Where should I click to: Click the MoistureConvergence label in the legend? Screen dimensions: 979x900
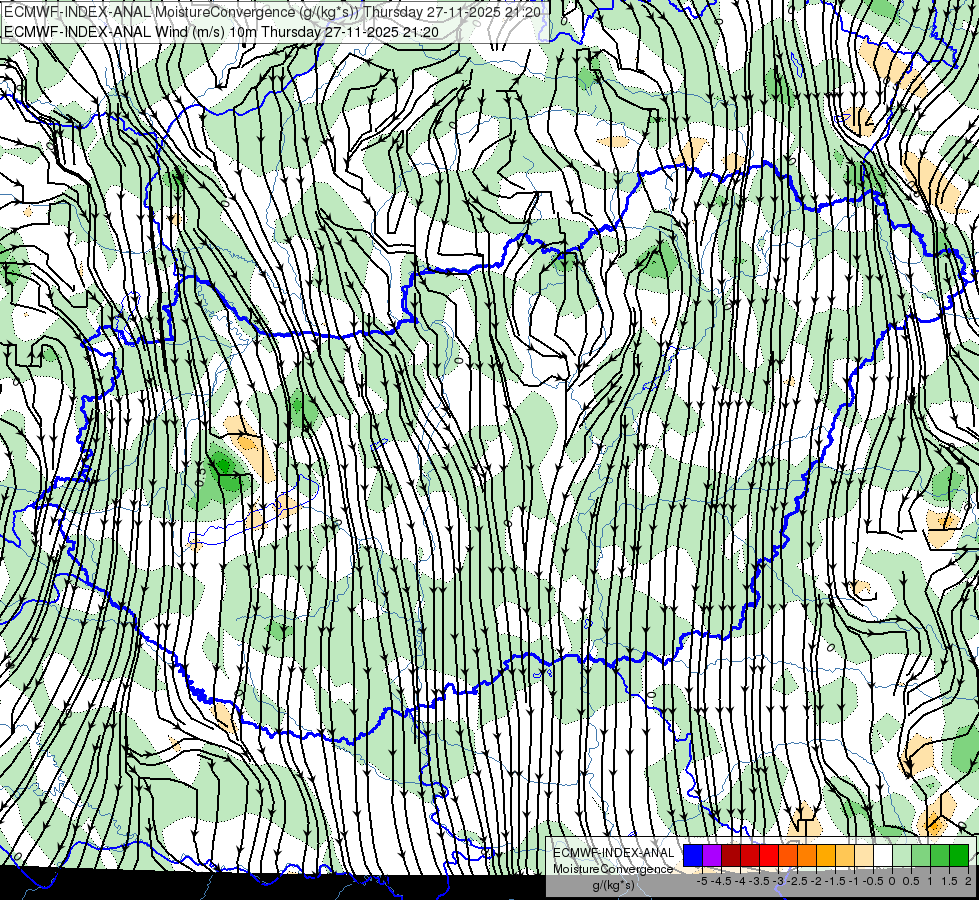pyautogui.click(x=613, y=869)
